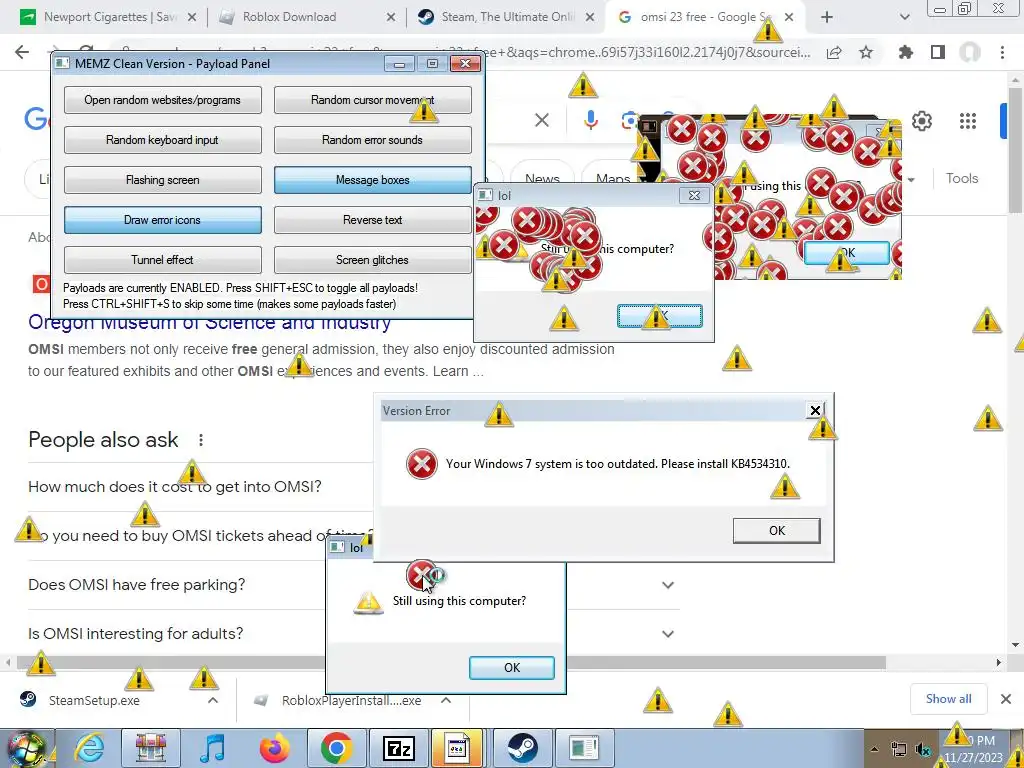Enable Open random websites/programs payload
Viewport: 1024px width, 768px height.
163,100
